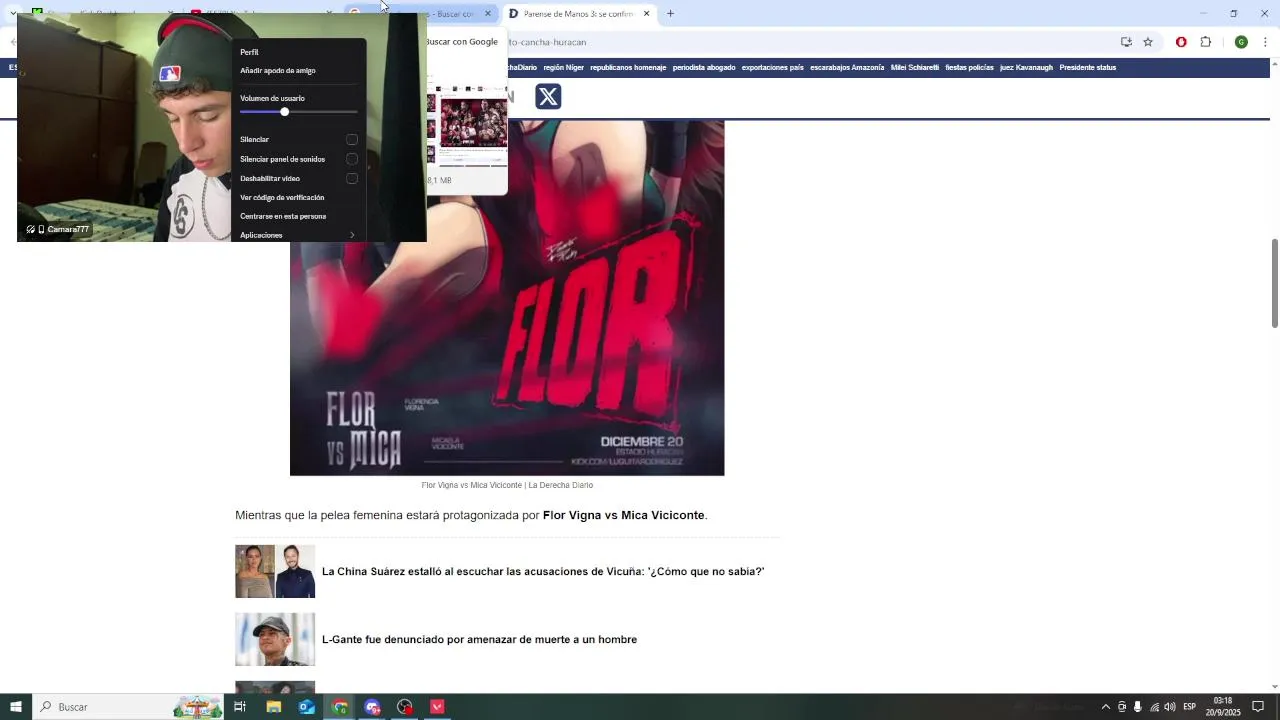Open the Windows notification center
The image size is (1280, 720).
click(1258, 707)
